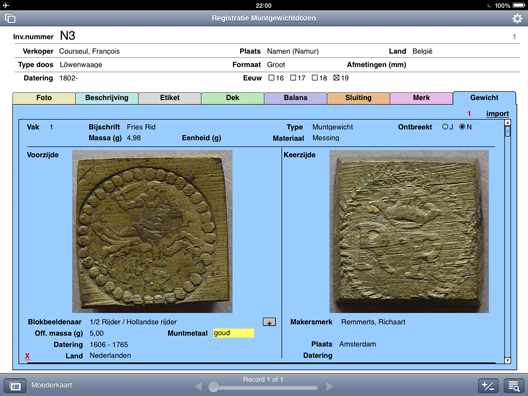Image resolution: width=528 pixels, height=396 pixels.
Task: Click the airplane mode icon in status bar
Action: (x=6, y=5)
